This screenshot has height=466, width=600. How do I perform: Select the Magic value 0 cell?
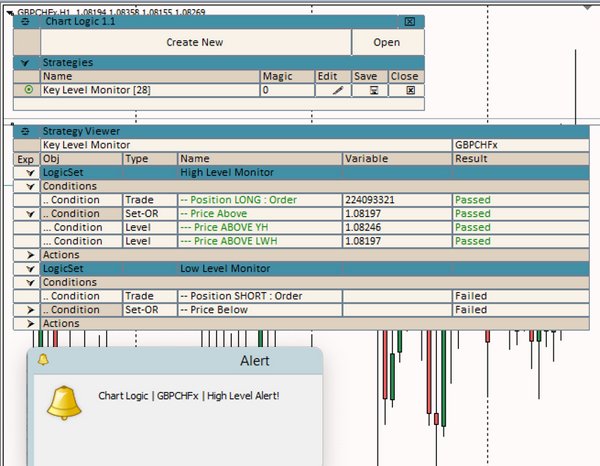tap(287, 90)
